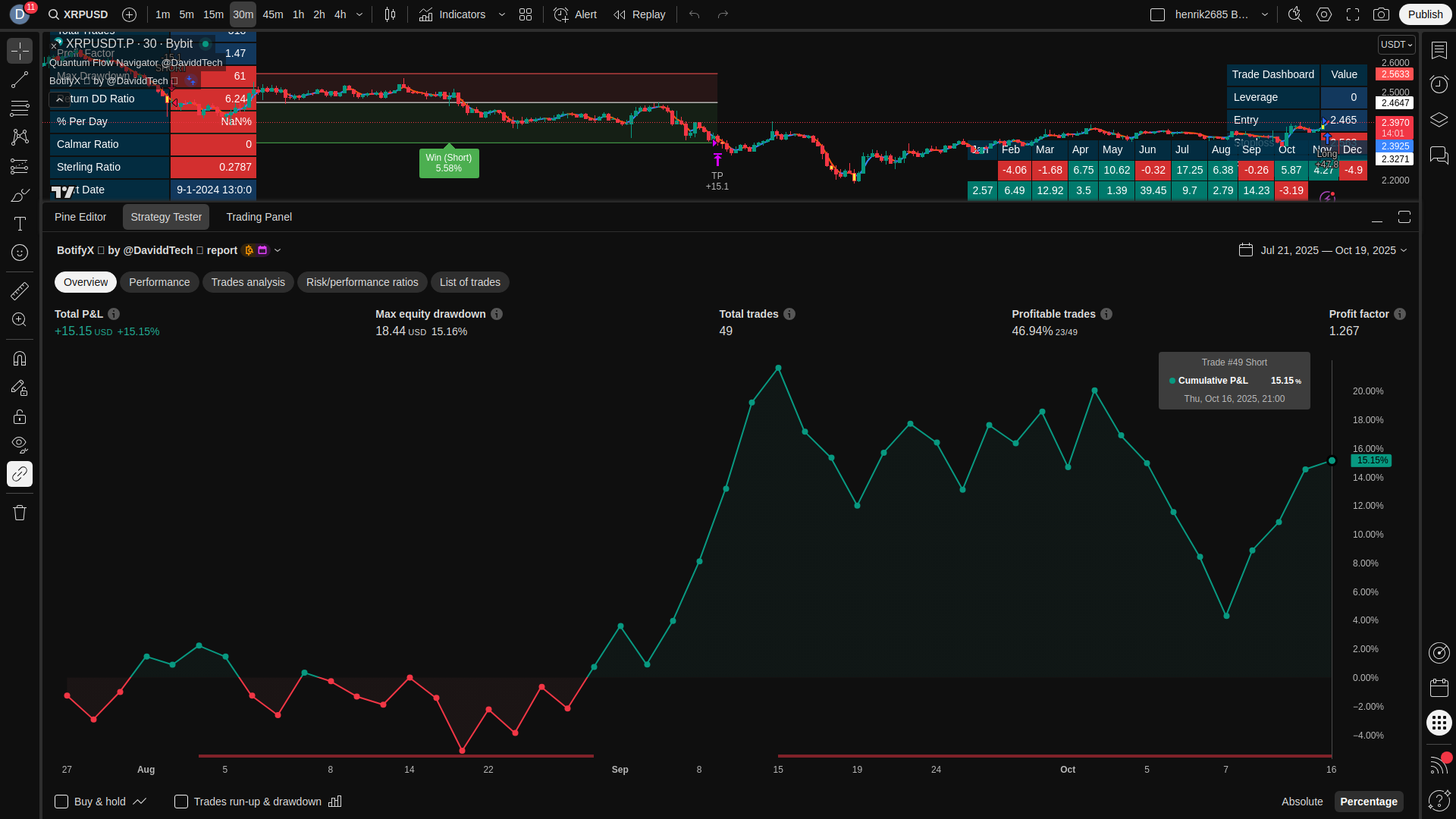Activate the magnet mode icon

[x=20, y=358]
